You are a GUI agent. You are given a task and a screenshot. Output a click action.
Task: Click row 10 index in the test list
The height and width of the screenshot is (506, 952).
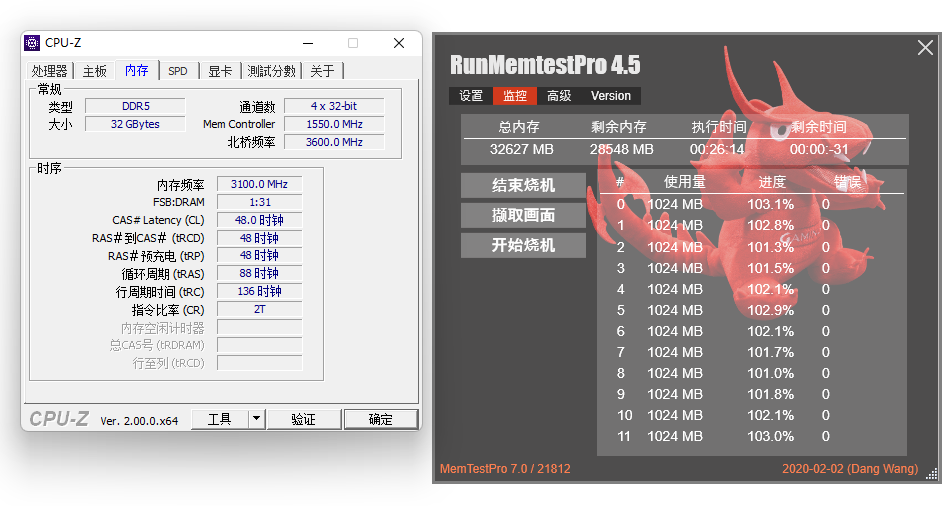(625, 415)
